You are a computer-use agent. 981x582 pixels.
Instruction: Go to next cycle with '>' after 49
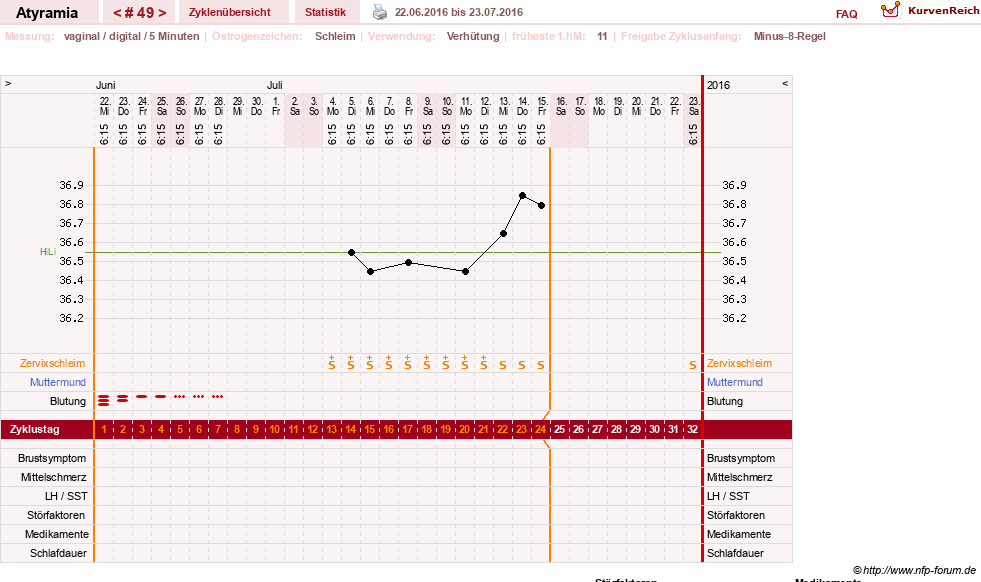pyautogui.click(x=162, y=13)
